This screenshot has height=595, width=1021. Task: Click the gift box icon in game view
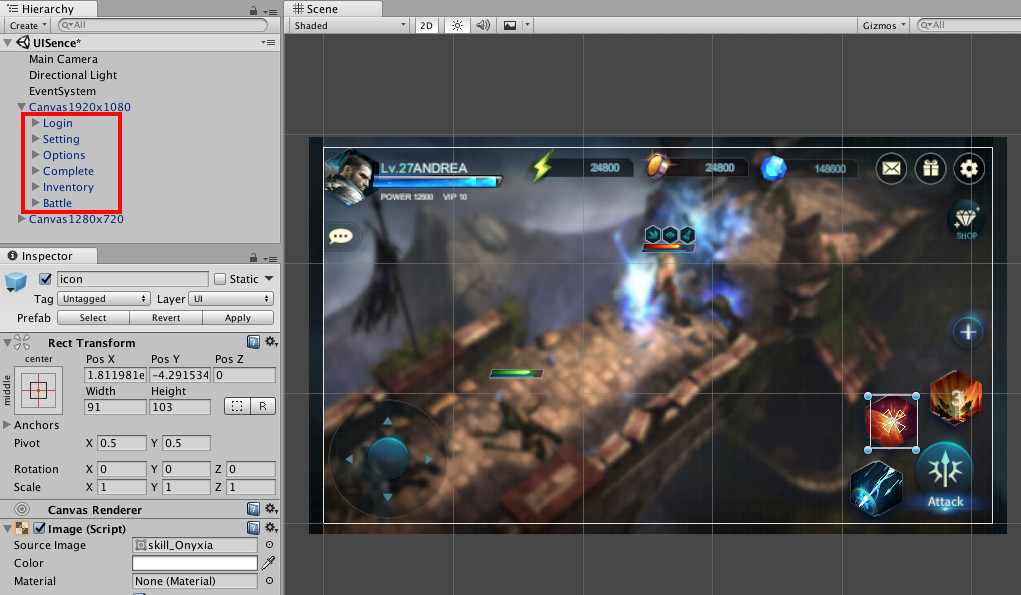click(x=930, y=169)
